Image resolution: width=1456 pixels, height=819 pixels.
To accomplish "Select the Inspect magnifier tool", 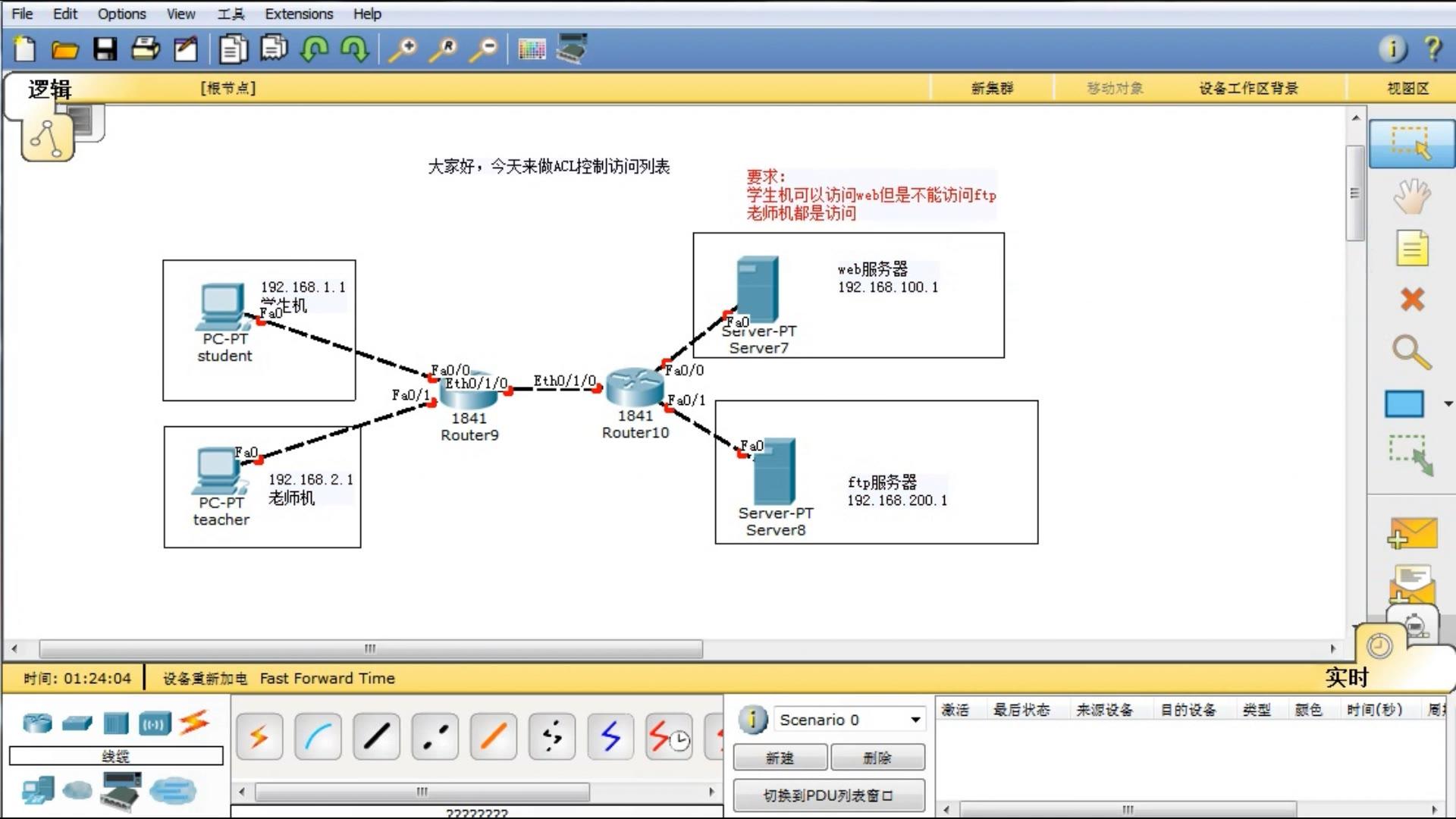I will pos(1410,352).
